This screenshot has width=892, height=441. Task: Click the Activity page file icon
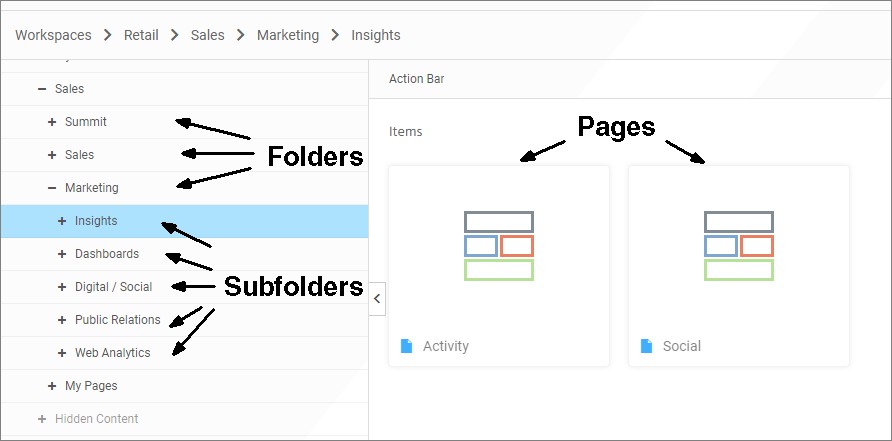click(x=406, y=346)
